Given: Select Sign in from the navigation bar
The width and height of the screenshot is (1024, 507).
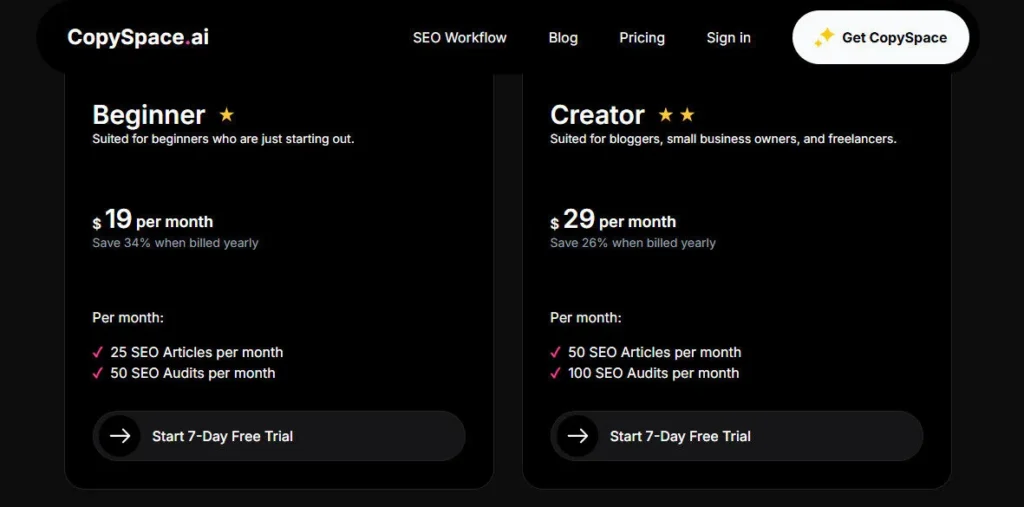Looking at the screenshot, I should (728, 38).
